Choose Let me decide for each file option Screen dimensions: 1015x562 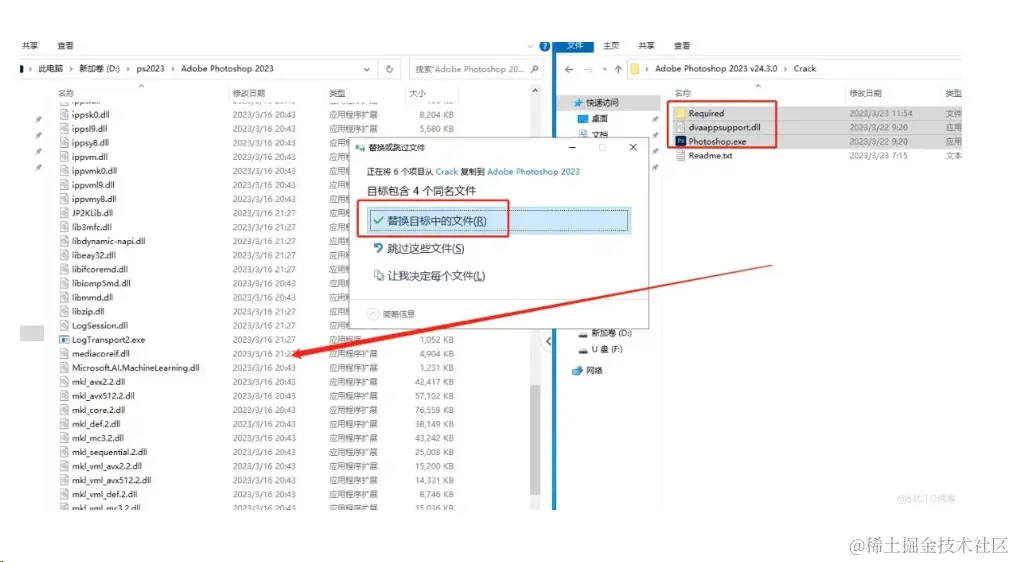(x=429, y=276)
